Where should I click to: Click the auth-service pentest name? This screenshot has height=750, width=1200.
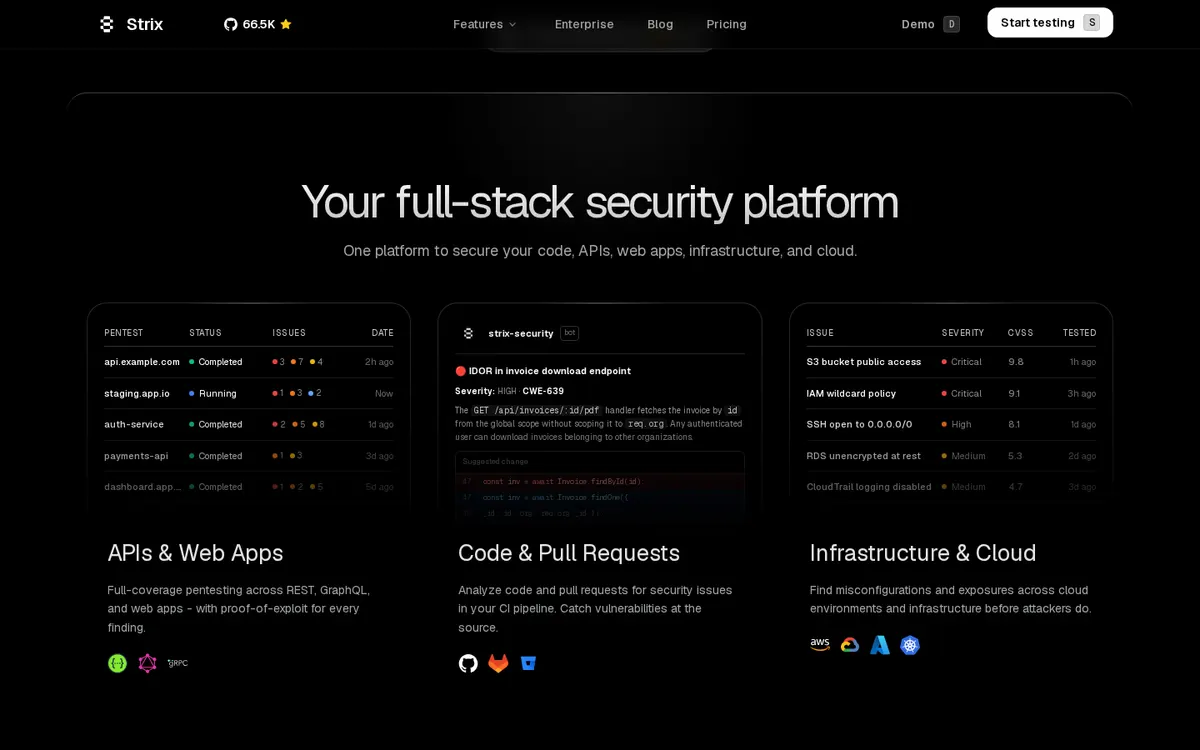coord(134,424)
